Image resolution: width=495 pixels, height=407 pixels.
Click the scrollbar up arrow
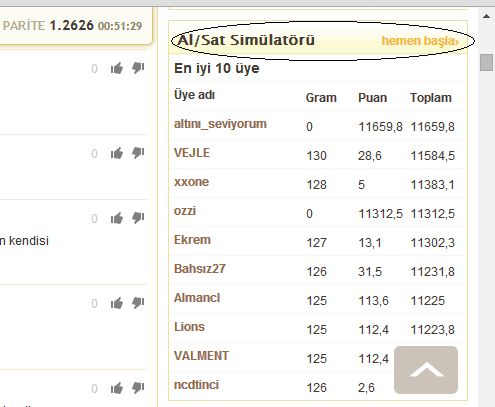click(x=486, y=16)
